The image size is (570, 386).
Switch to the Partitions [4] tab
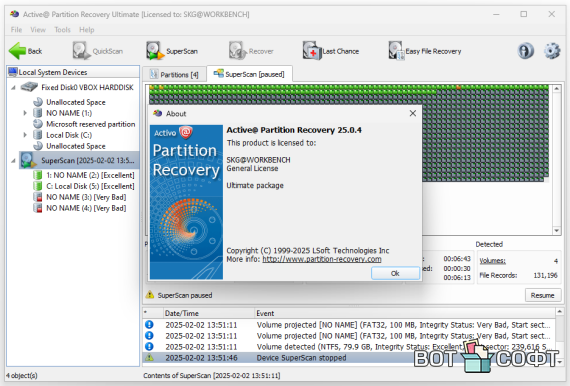point(174,75)
